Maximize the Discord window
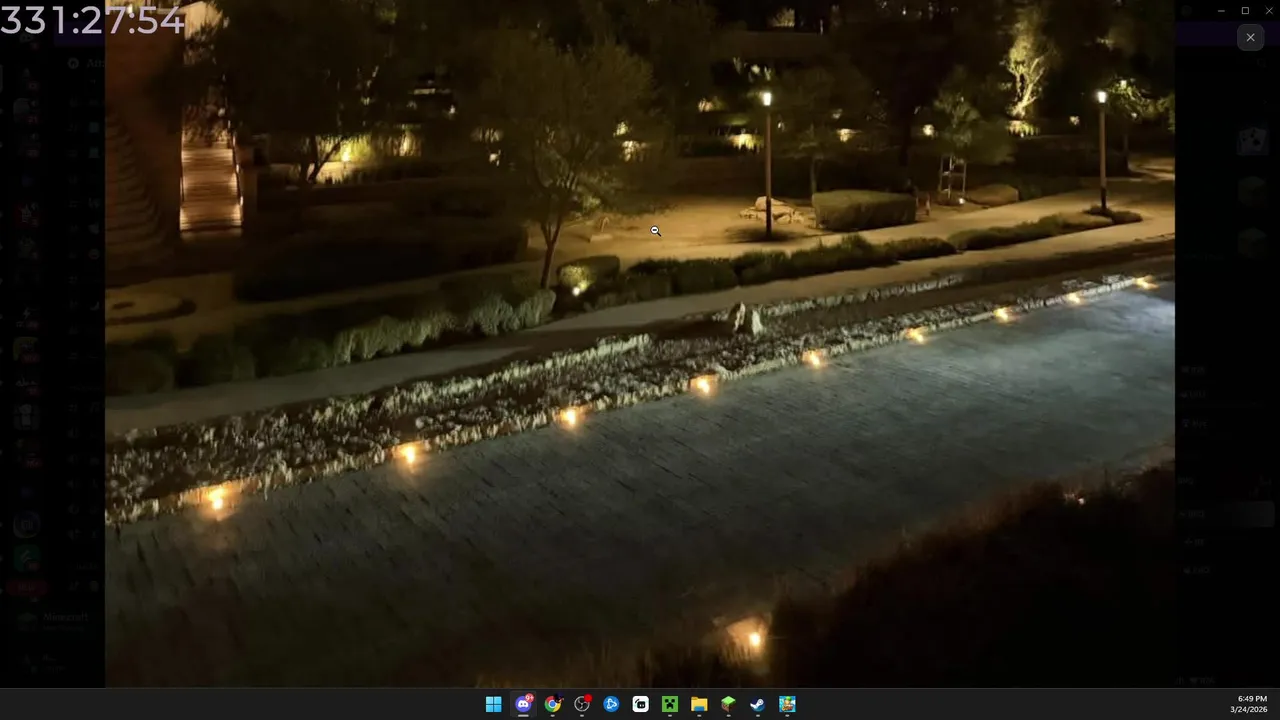The height and width of the screenshot is (720, 1280). (1245, 10)
